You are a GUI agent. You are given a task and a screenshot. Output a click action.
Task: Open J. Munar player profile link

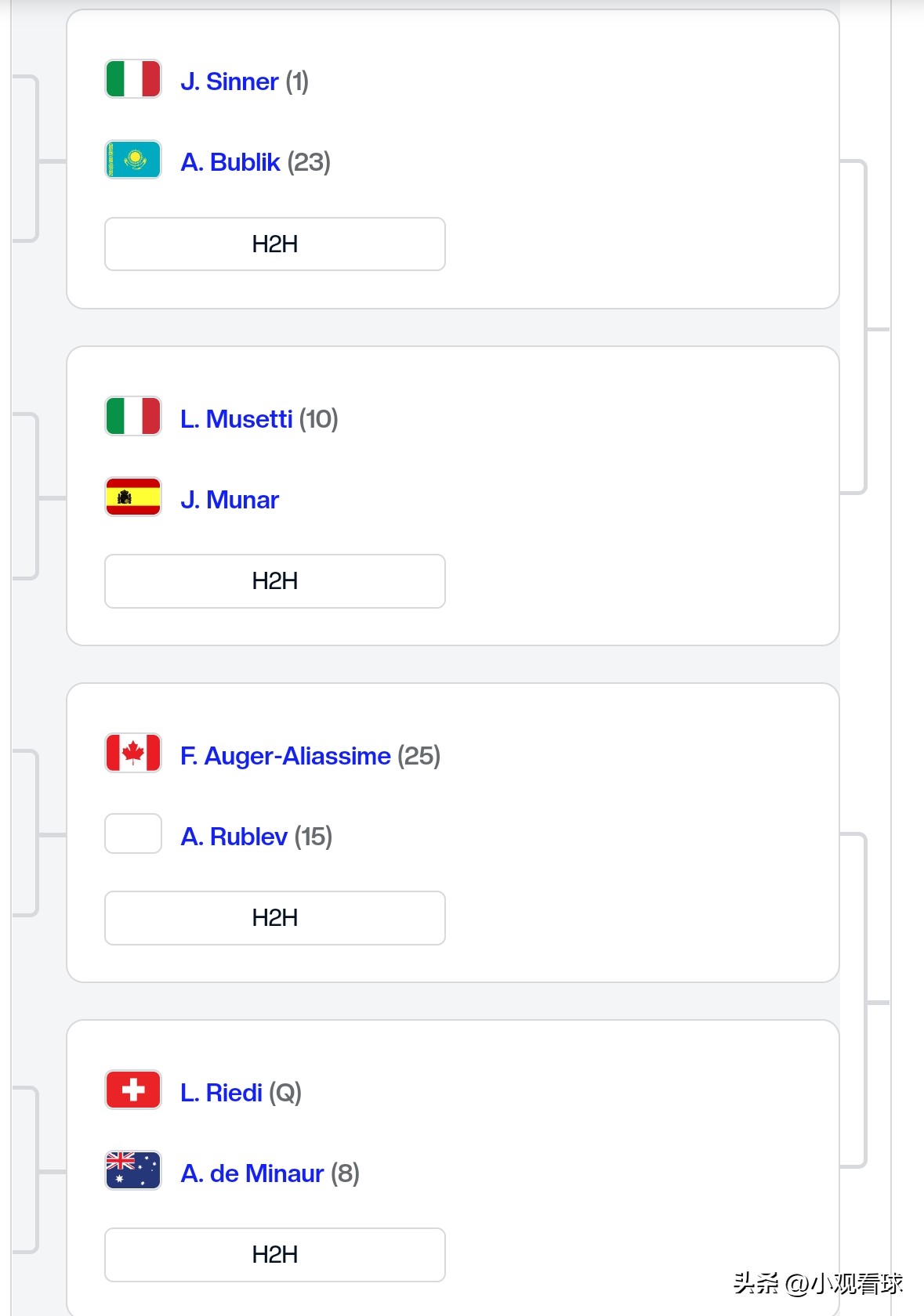[230, 500]
